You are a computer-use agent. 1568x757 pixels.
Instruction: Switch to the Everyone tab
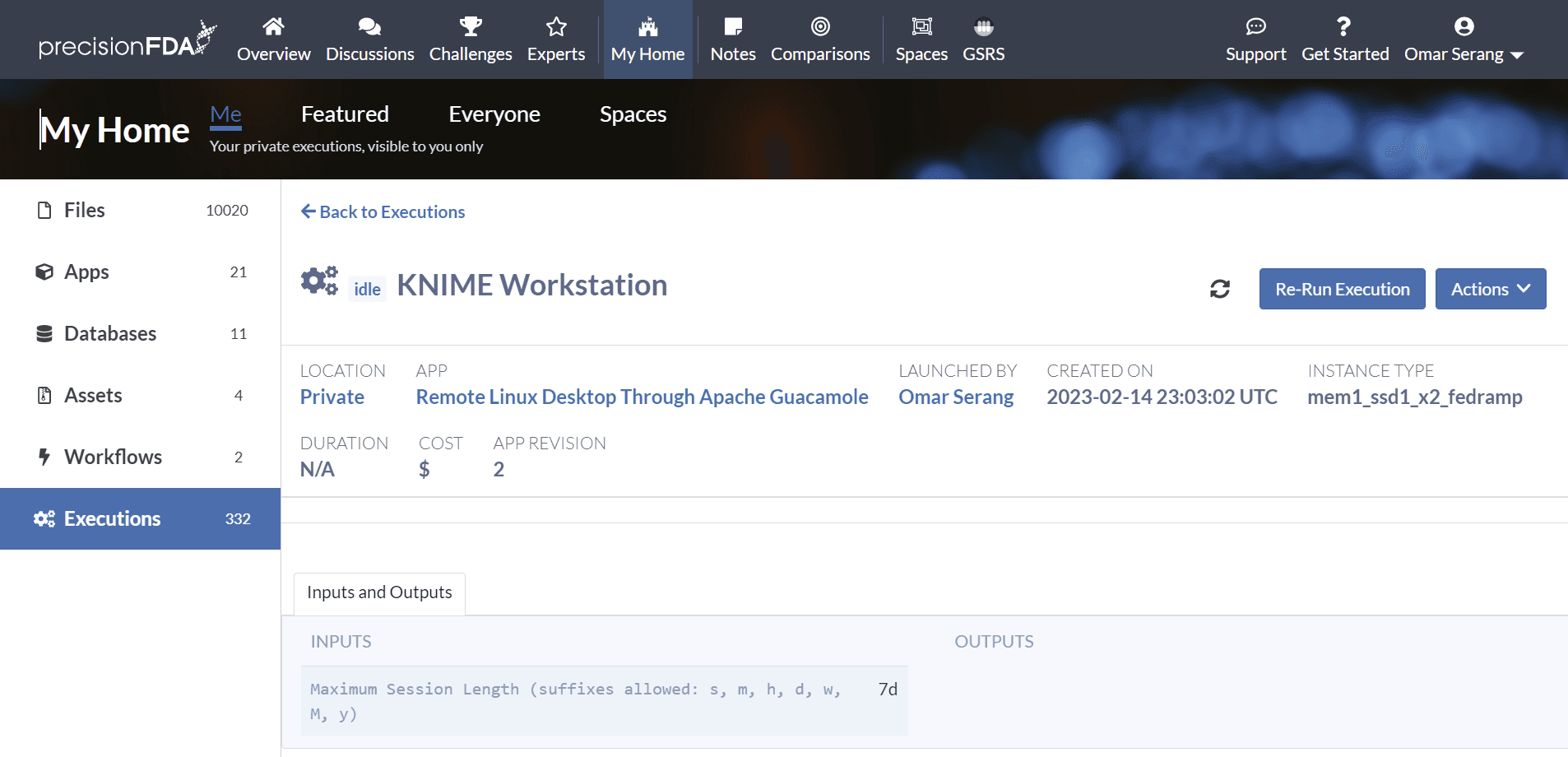494,114
